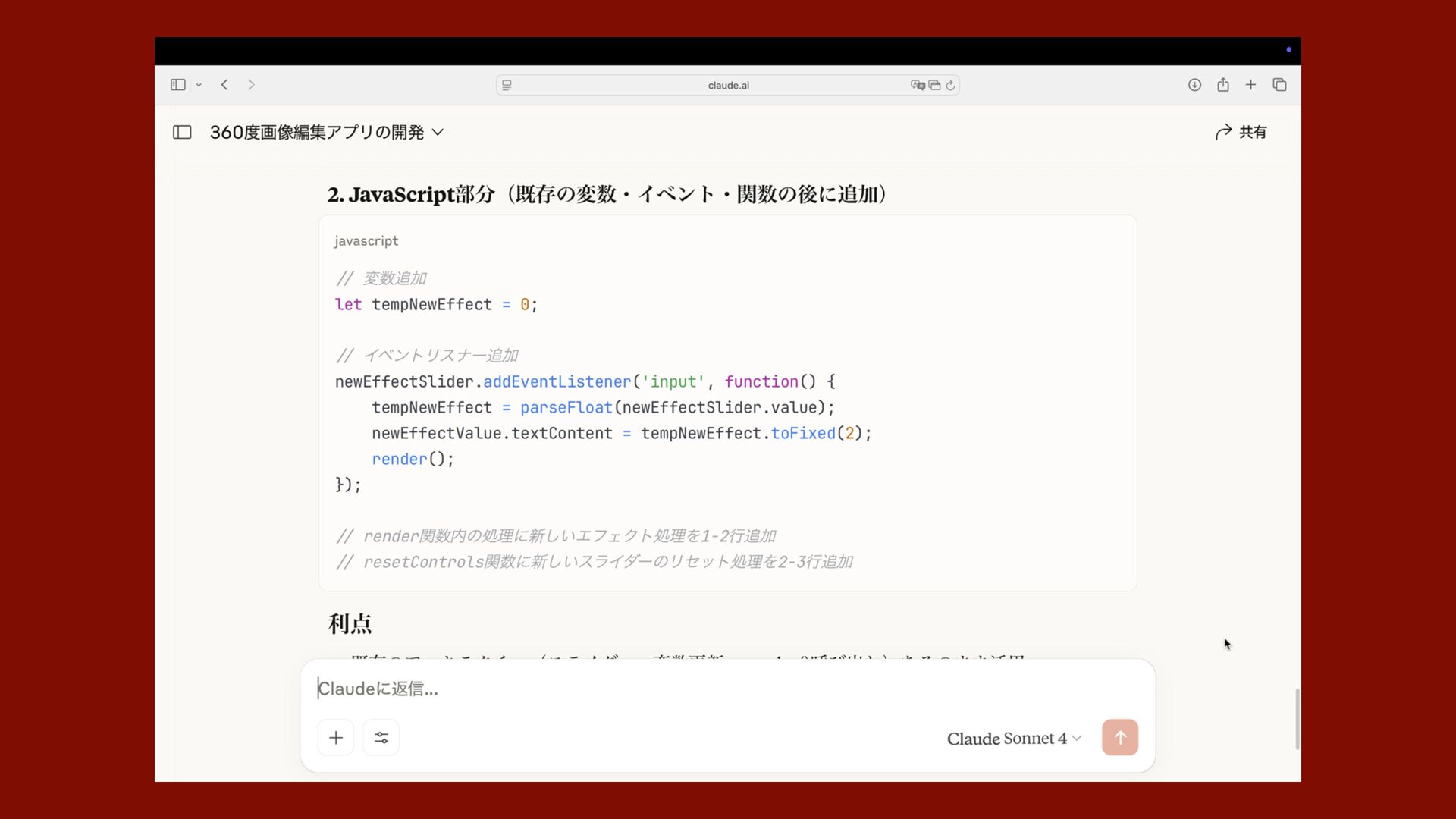
Task: Open the page reader menu icon
Action: point(507,85)
